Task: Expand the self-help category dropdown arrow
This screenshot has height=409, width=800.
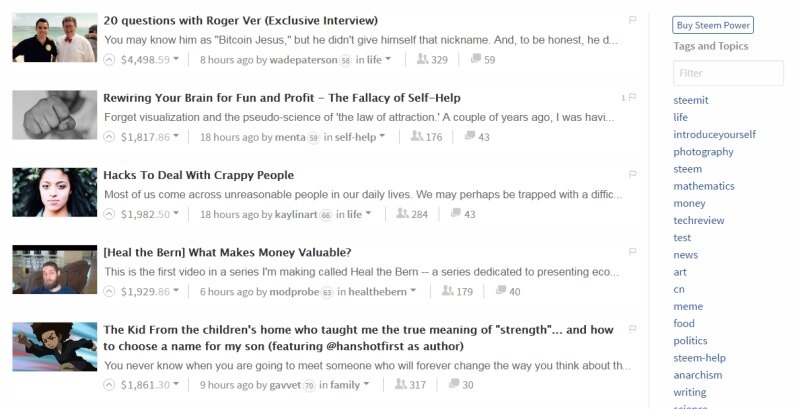Action: tap(384, 137)
